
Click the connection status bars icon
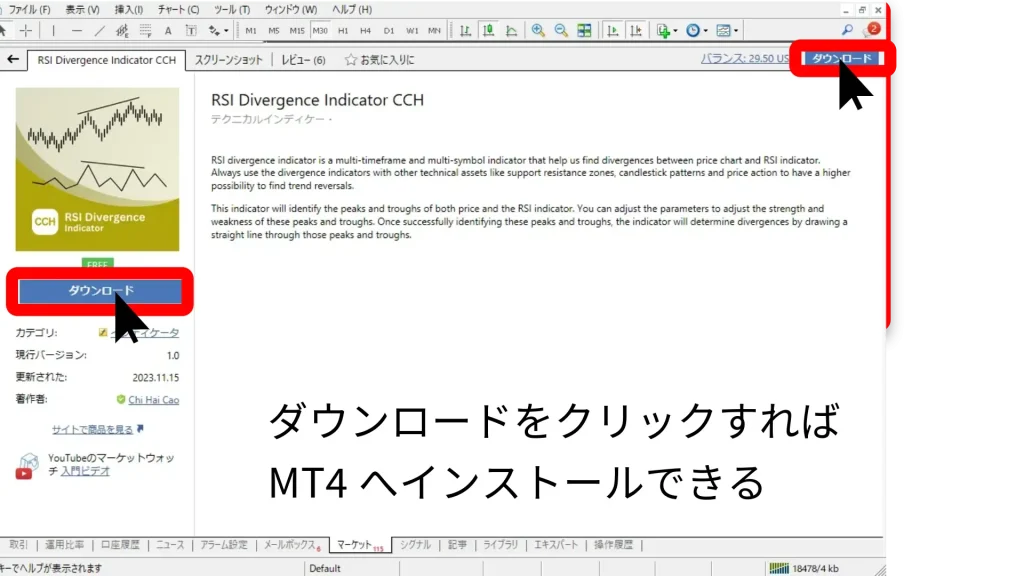pos(778,568)
